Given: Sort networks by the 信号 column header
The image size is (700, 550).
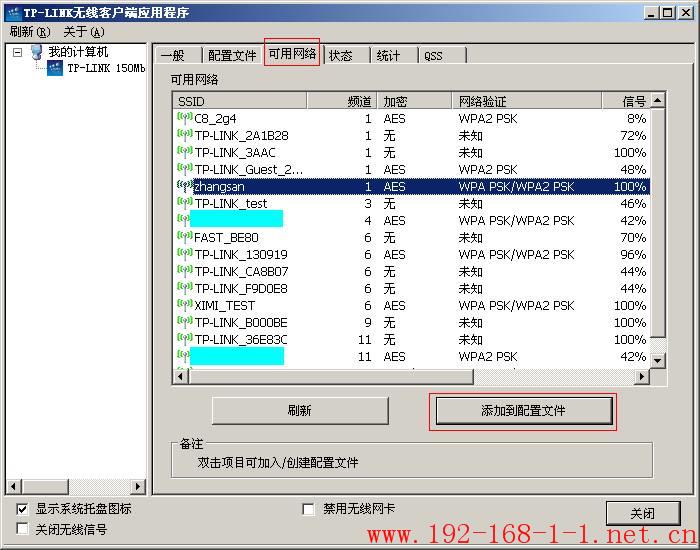Looking at the screenshot, I should [626, 101].
